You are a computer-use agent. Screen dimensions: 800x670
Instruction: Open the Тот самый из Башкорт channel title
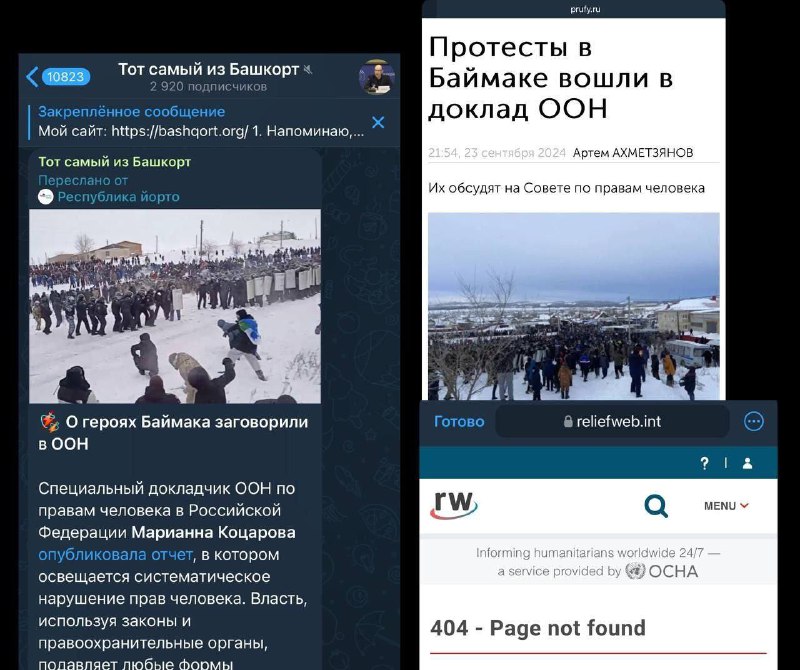[x=209, y=69]
